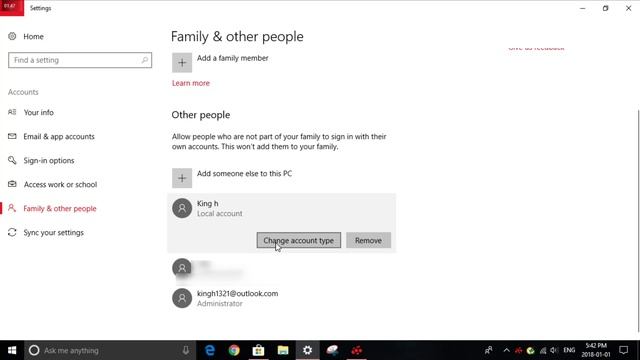
Task: Close the Settings window
Action: pyautogui.click(x=629, y=8)
